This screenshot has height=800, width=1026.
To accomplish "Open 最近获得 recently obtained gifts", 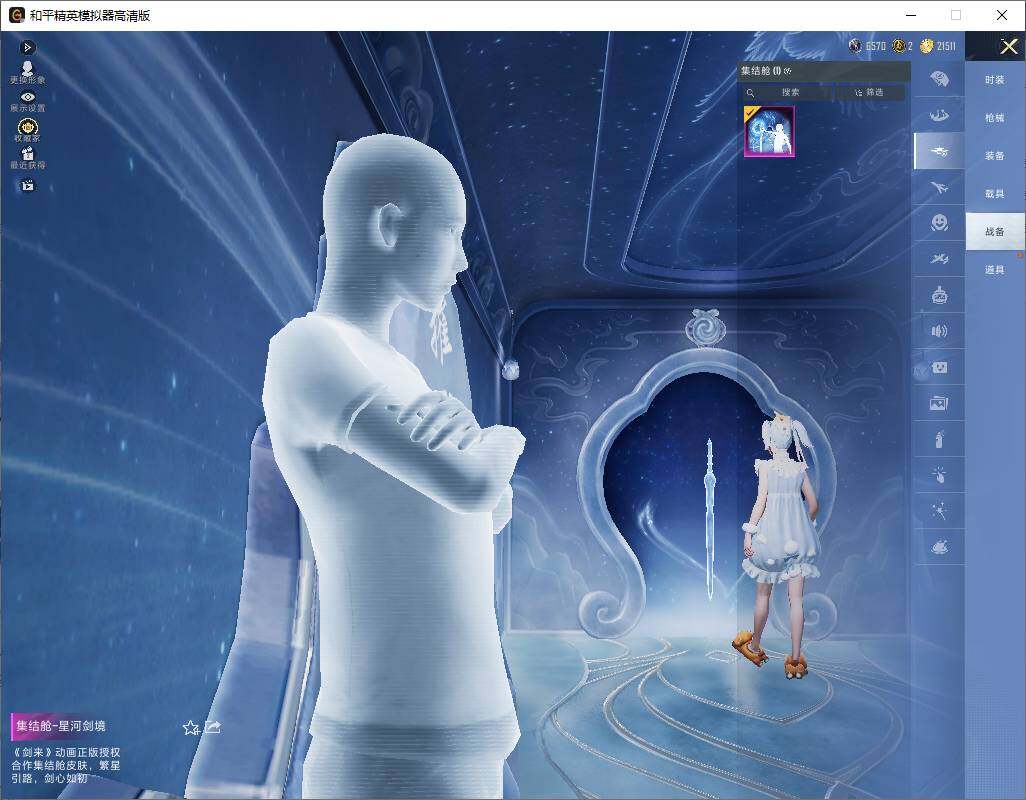I will (x=27, y=158).
